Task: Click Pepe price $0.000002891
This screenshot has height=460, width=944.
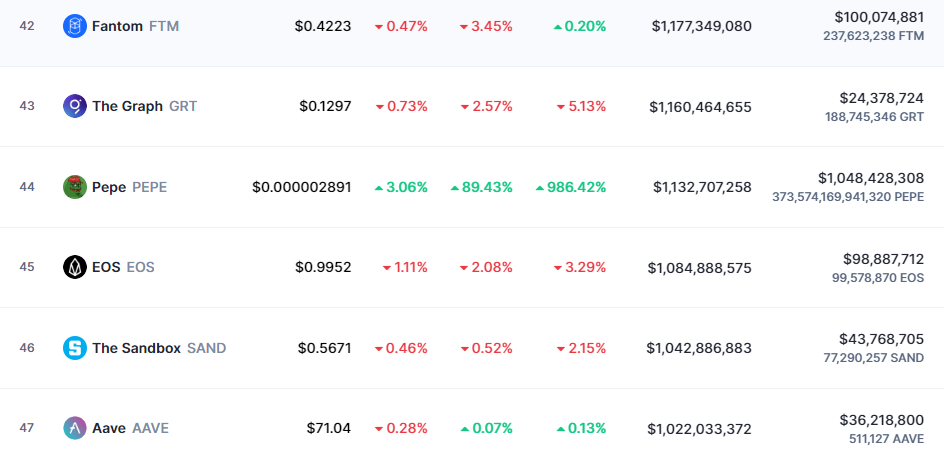Action: coord(301,187)
